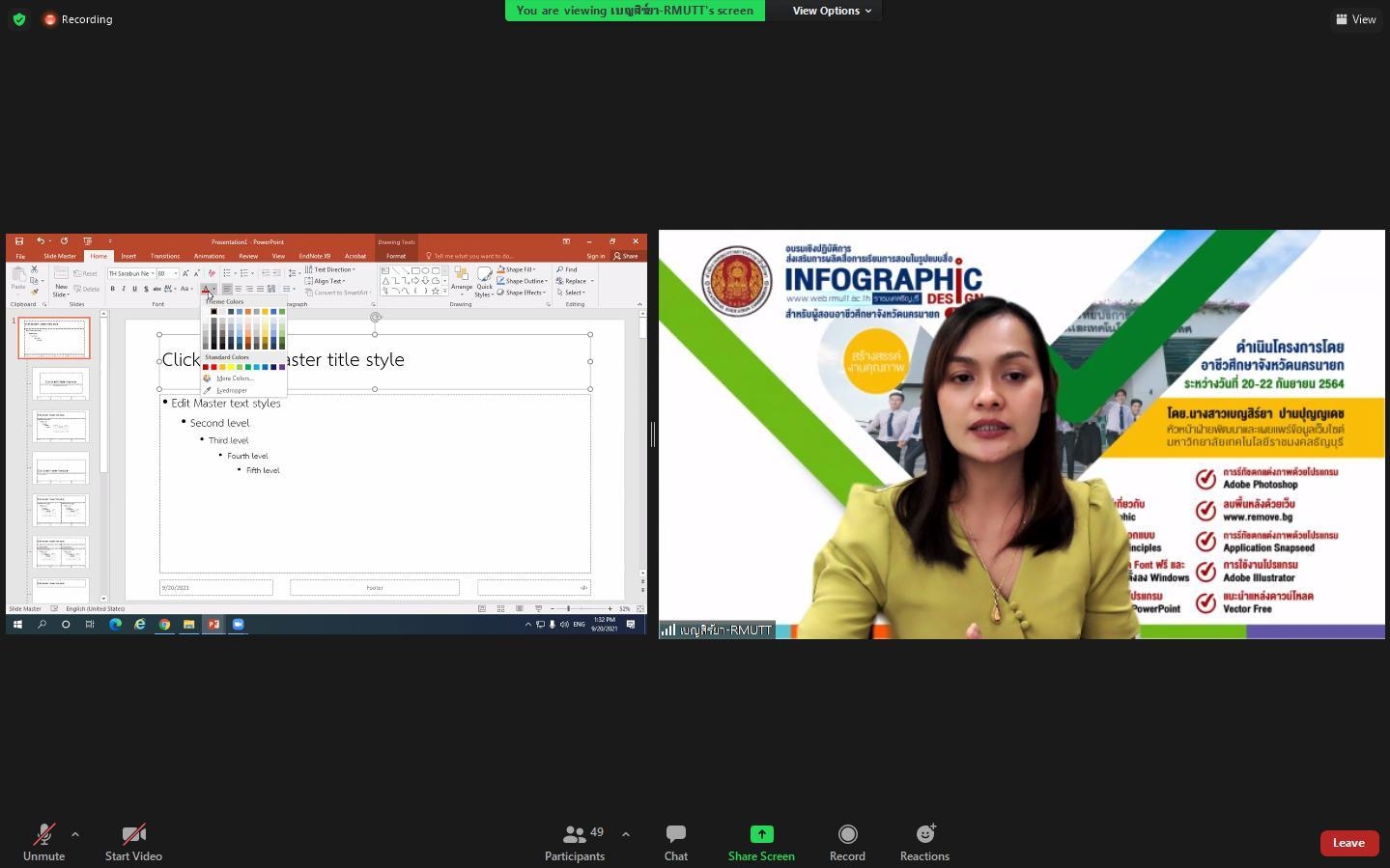Click the green Share Screen icon
The height and width of the screenshot is (868, 1390).
761,834
